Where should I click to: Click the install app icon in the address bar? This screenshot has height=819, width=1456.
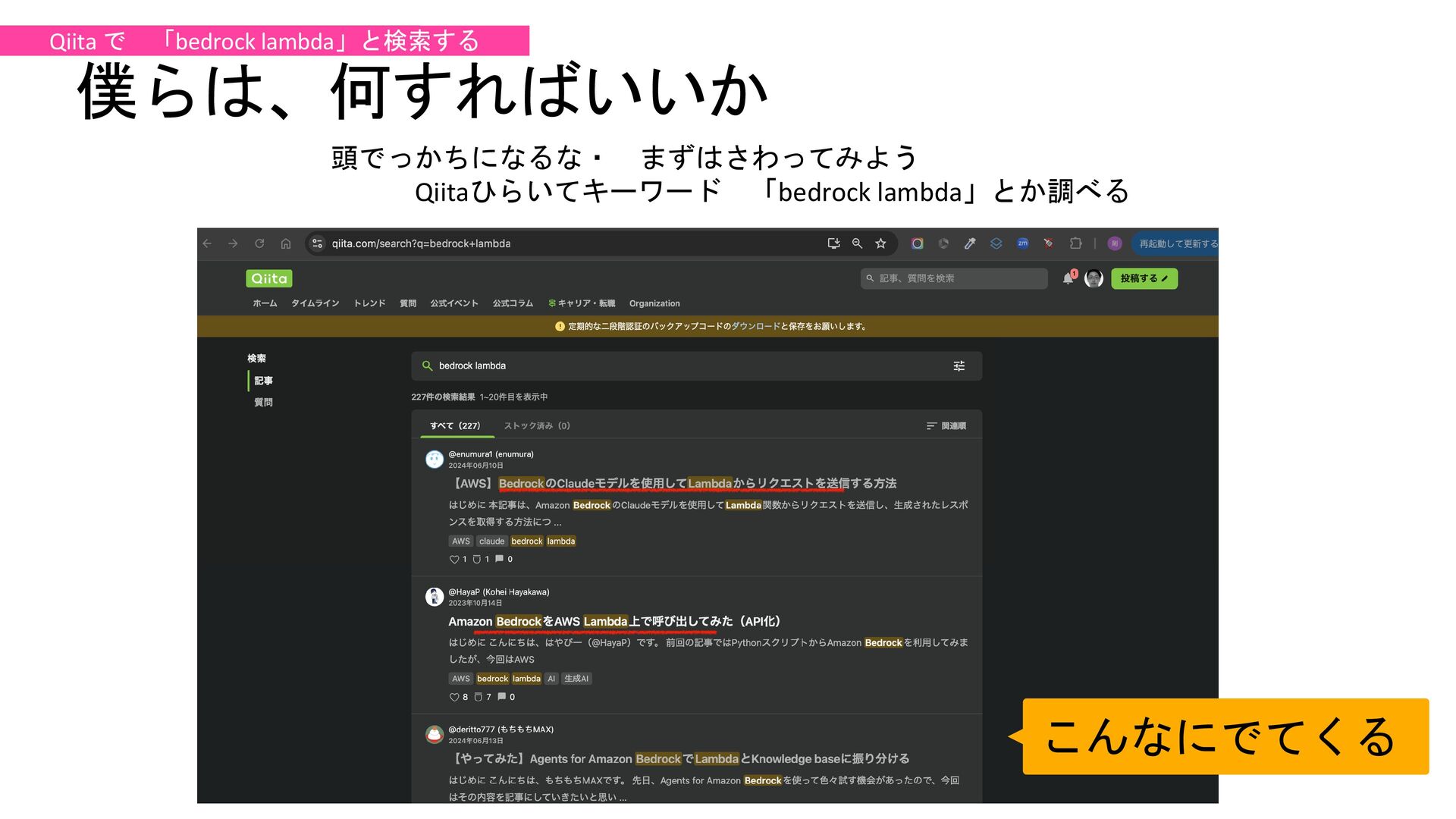point(833,243)
